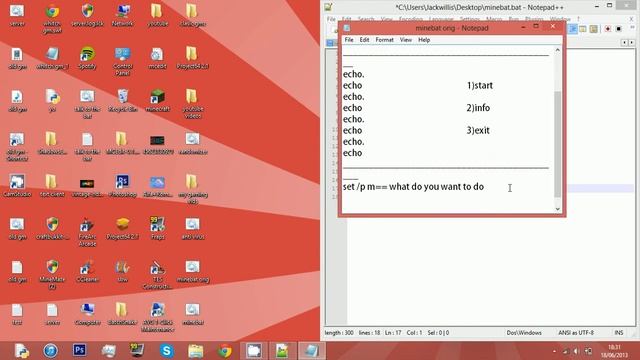The height and width of the screenshot is (360, 640).
Task: Open Fraps from the taskbar
Action: (x=137, y=351)
